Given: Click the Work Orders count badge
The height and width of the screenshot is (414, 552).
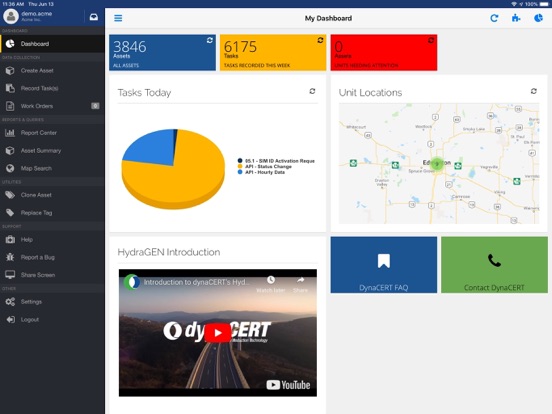Looking at the screenshot, I should click(95, 106).
